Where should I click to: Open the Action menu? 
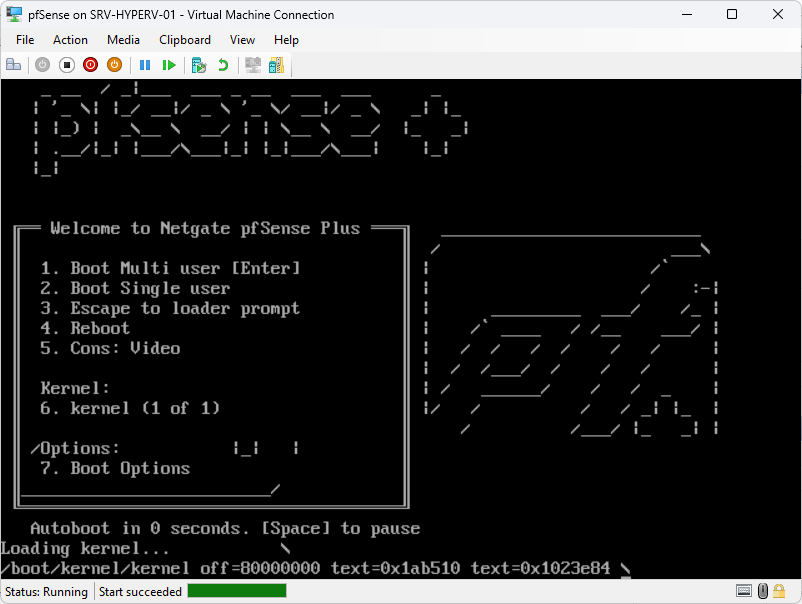click(70, 40)
